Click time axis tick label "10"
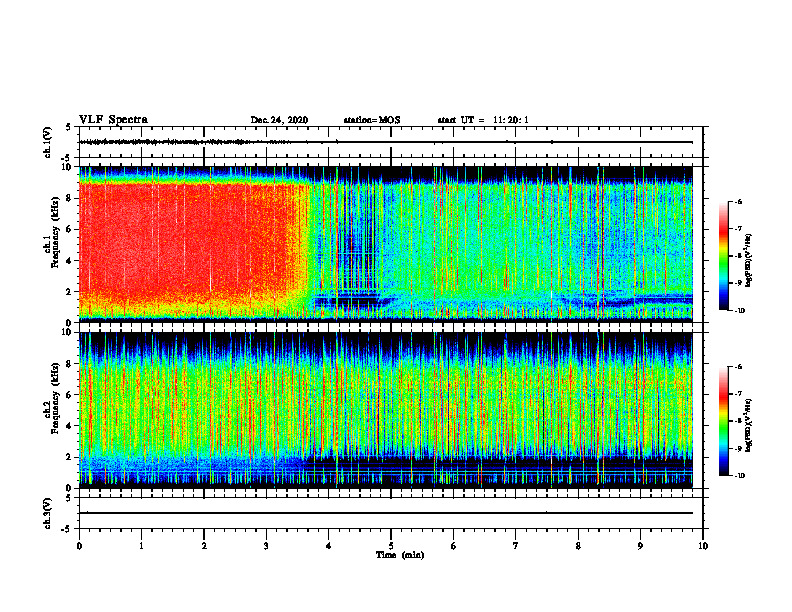The image size is (792, 612). 703,546
